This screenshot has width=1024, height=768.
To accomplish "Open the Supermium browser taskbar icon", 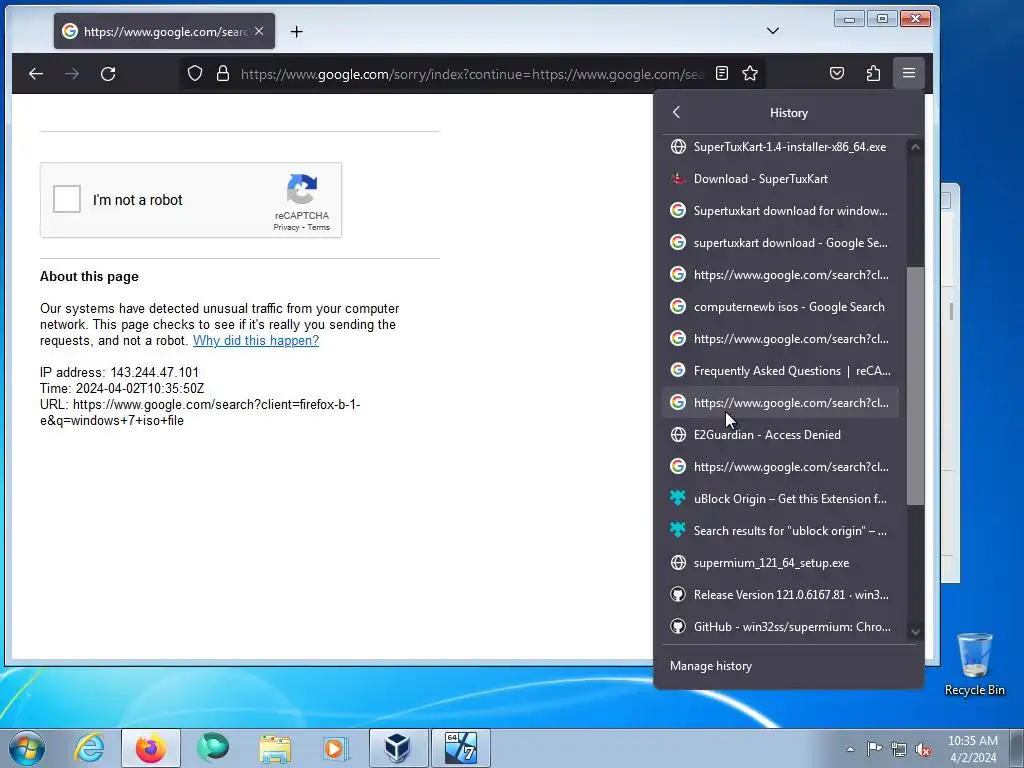I will click(x=212, y=748).
